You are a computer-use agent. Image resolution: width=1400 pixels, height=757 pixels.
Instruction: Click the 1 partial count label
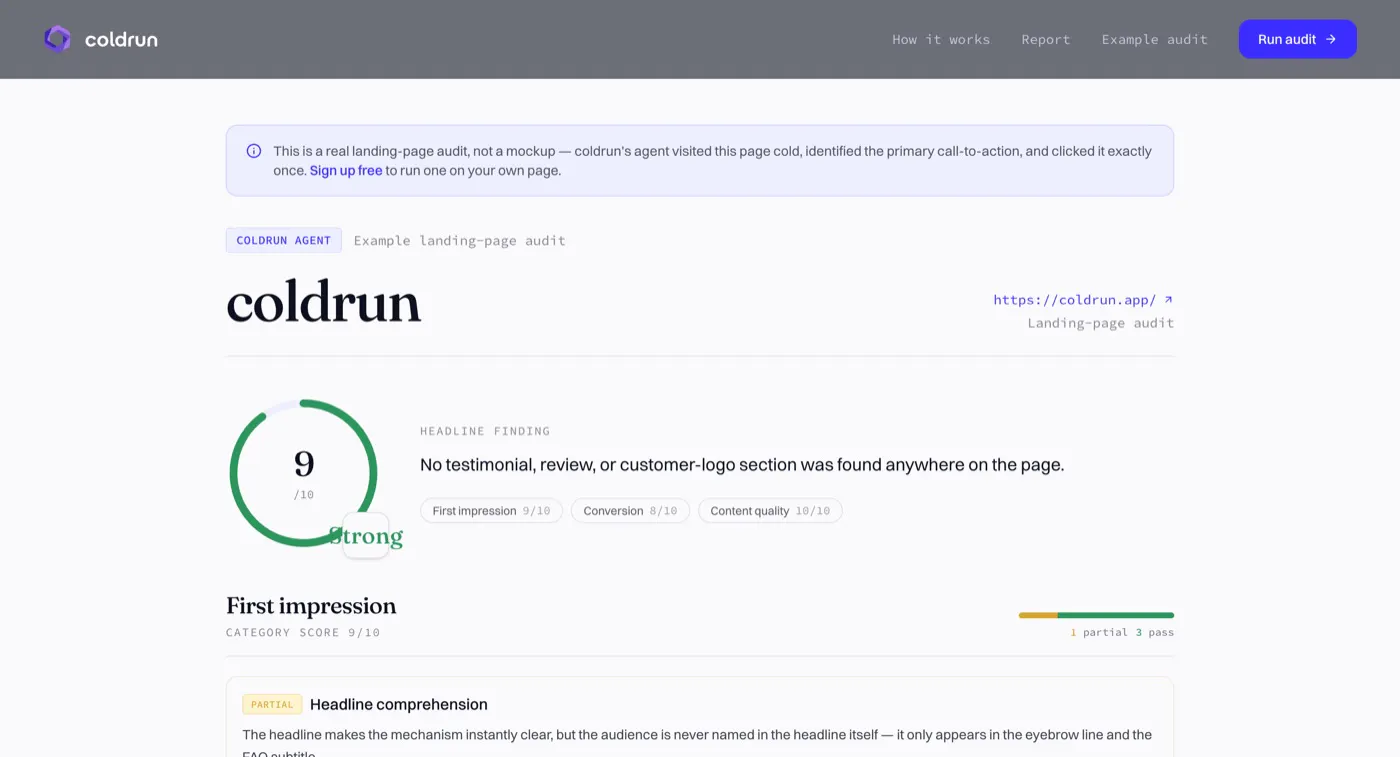click(x=1099, y=633)
